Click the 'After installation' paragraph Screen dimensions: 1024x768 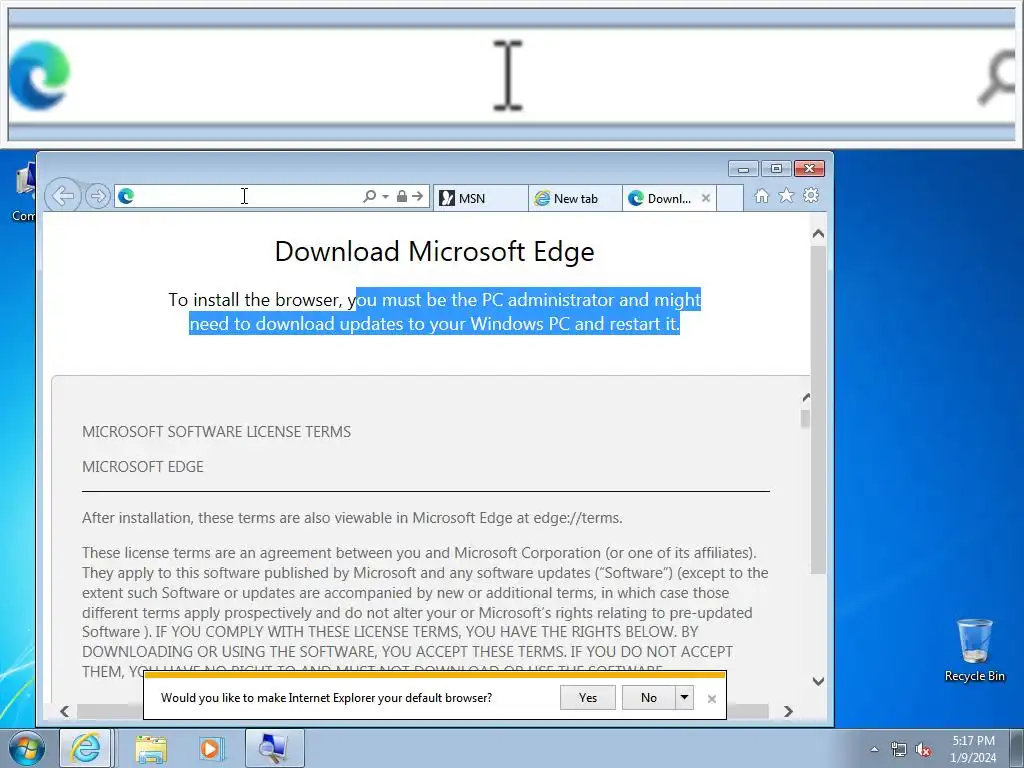(352, 518)
